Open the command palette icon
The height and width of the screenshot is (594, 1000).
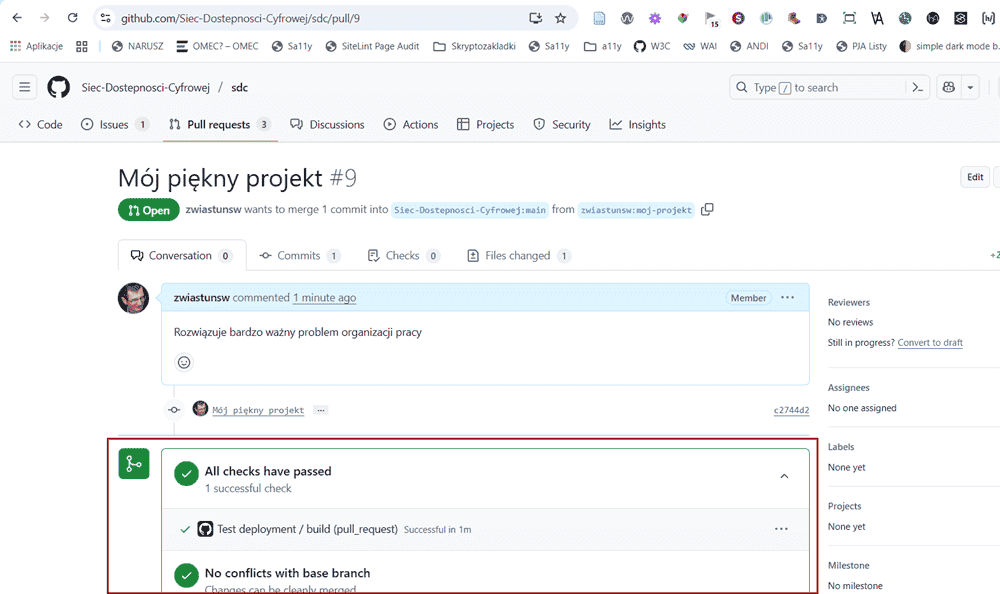(x=917, y=87)
